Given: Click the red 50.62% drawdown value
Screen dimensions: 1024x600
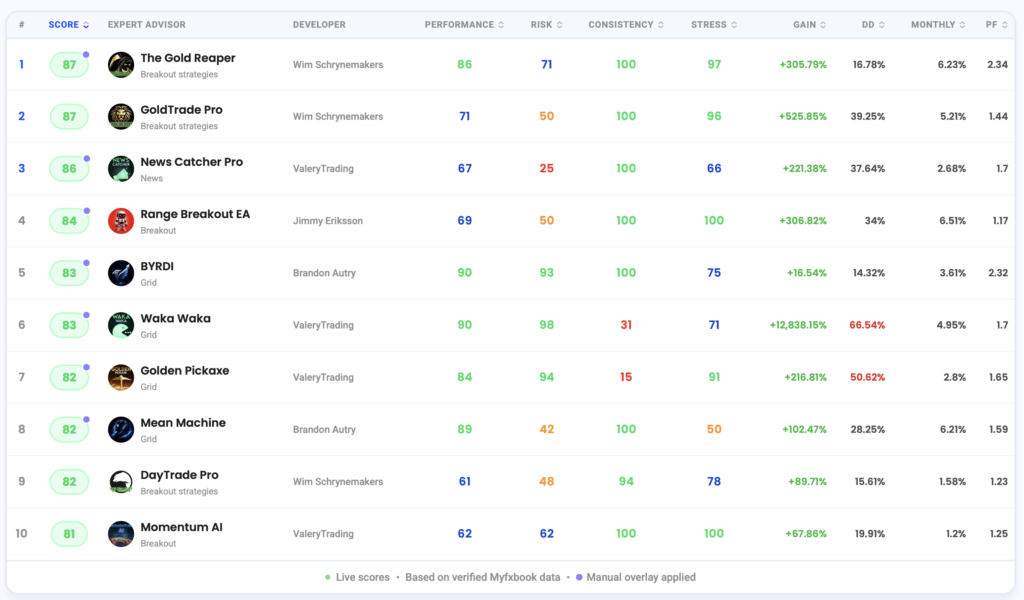Looking at the screenshot, I should pos(867,377).
